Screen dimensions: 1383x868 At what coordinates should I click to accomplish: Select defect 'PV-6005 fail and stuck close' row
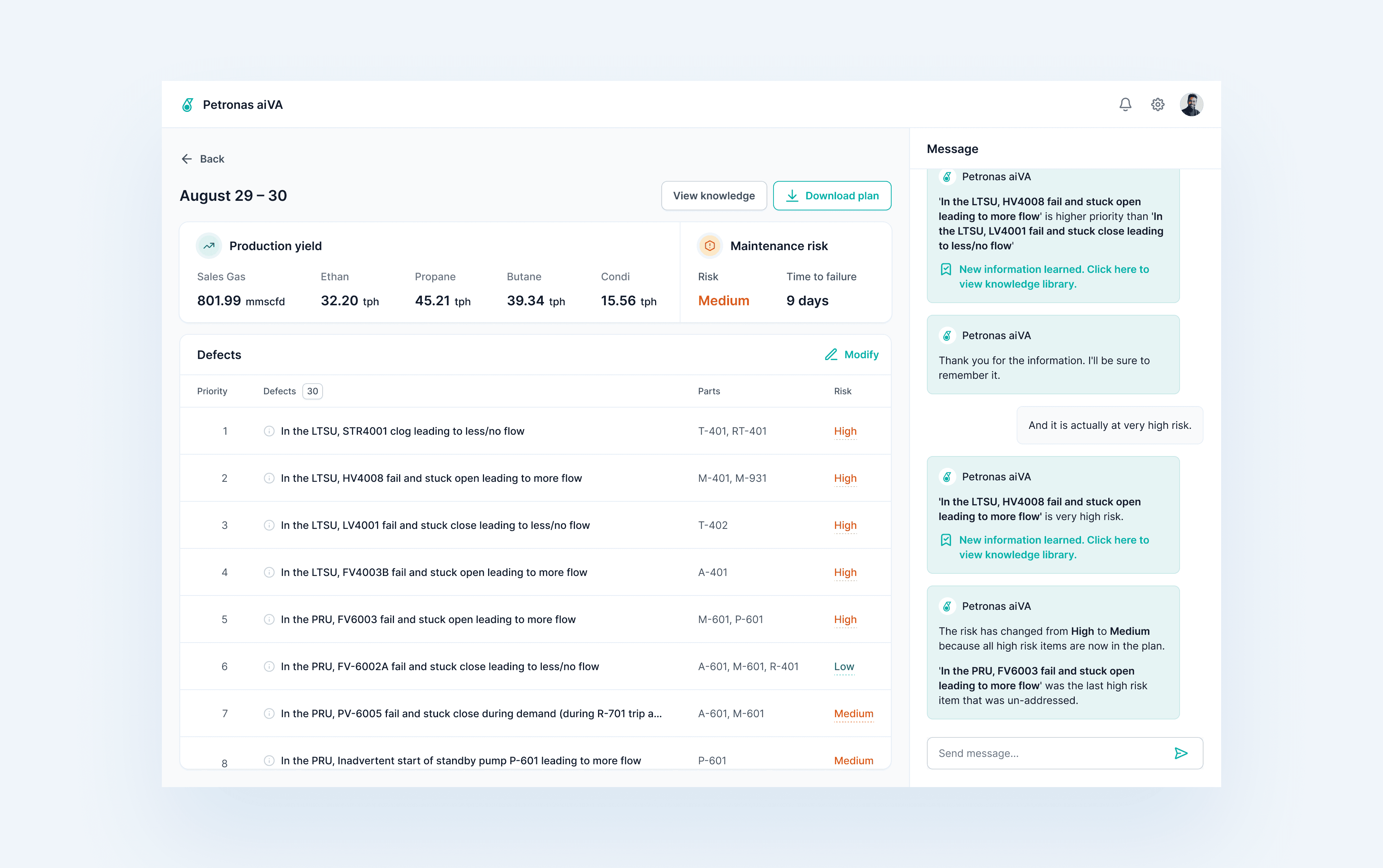click(535, 714)
